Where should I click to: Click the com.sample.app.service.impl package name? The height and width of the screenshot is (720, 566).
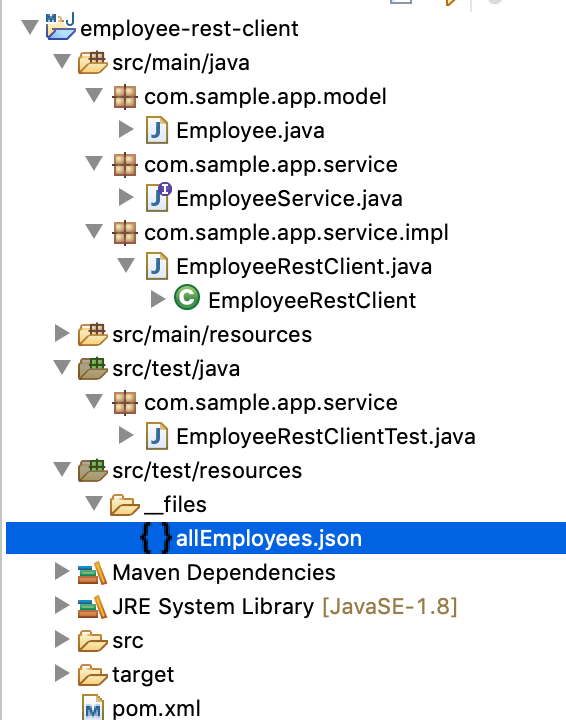click(296, 233)
